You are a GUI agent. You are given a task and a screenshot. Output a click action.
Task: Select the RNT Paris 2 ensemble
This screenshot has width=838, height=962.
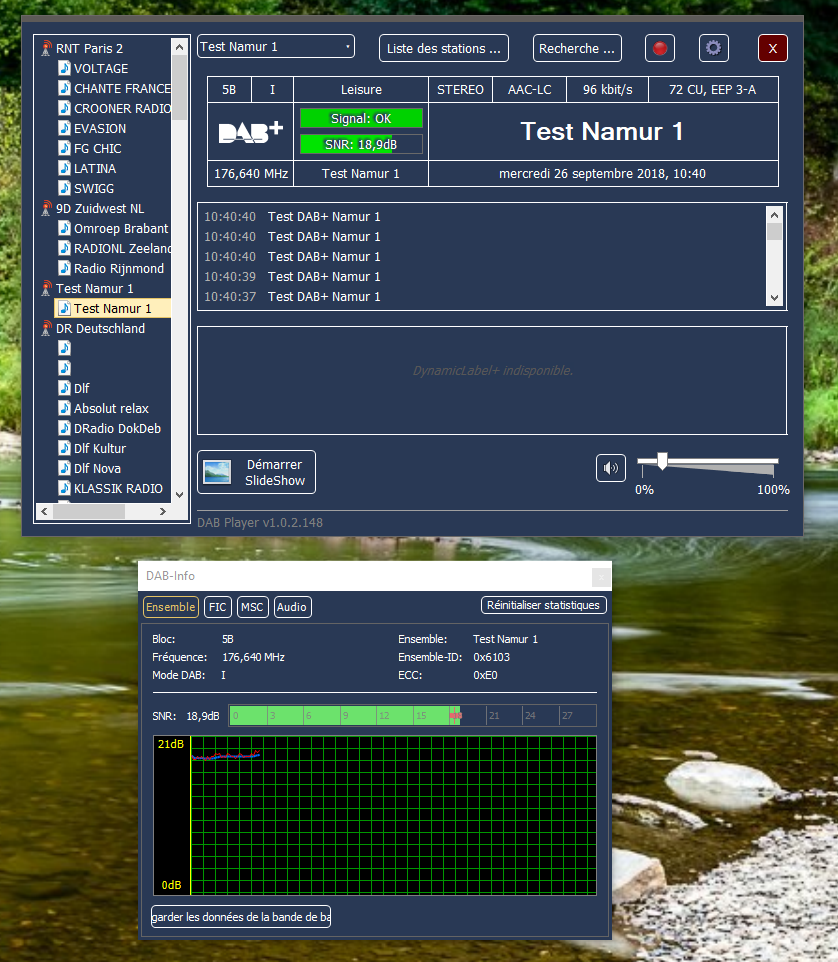coord(89,48)
